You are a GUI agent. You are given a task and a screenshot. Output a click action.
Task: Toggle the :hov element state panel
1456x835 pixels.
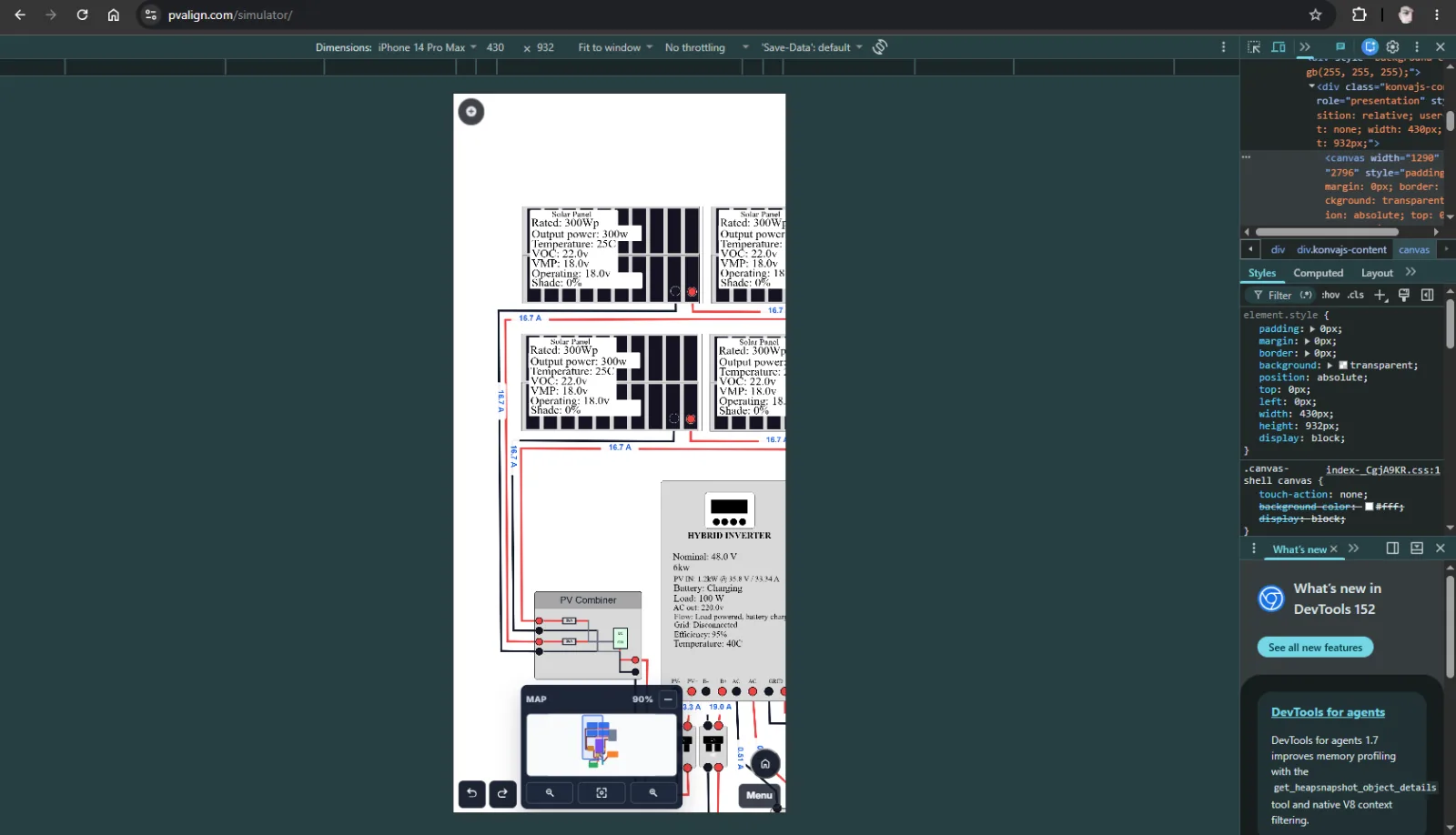[1330, 295]
